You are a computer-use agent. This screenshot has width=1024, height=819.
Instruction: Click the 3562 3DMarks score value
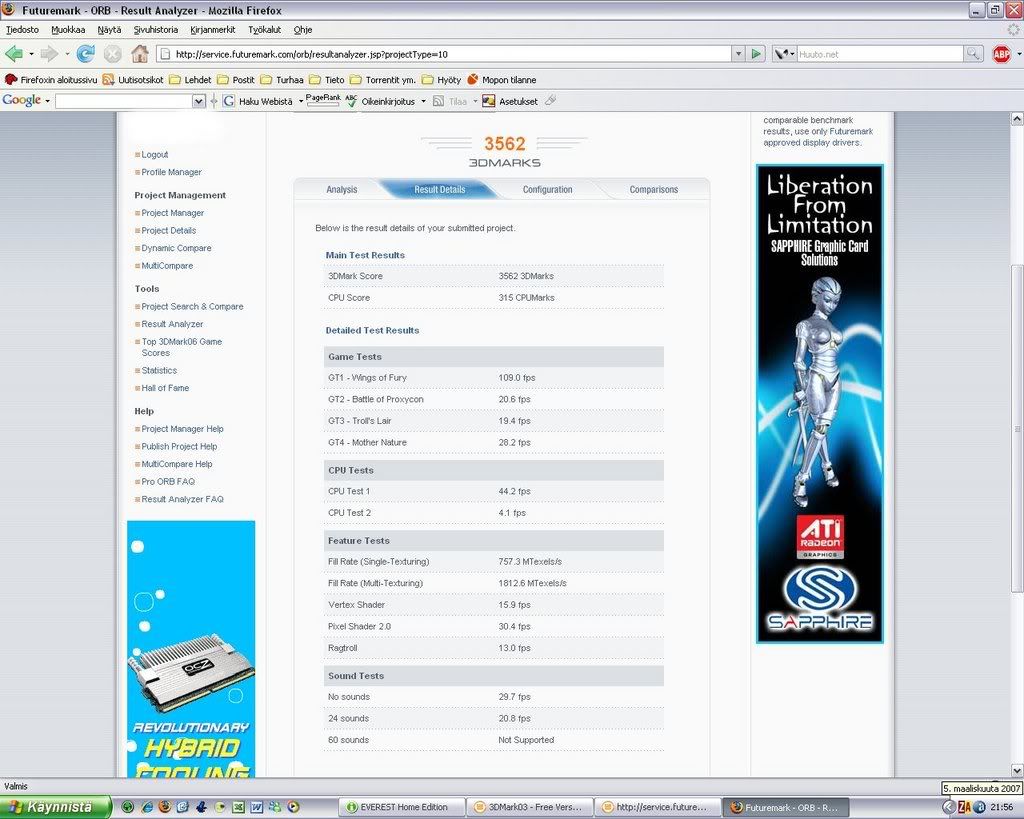(526, 276)
